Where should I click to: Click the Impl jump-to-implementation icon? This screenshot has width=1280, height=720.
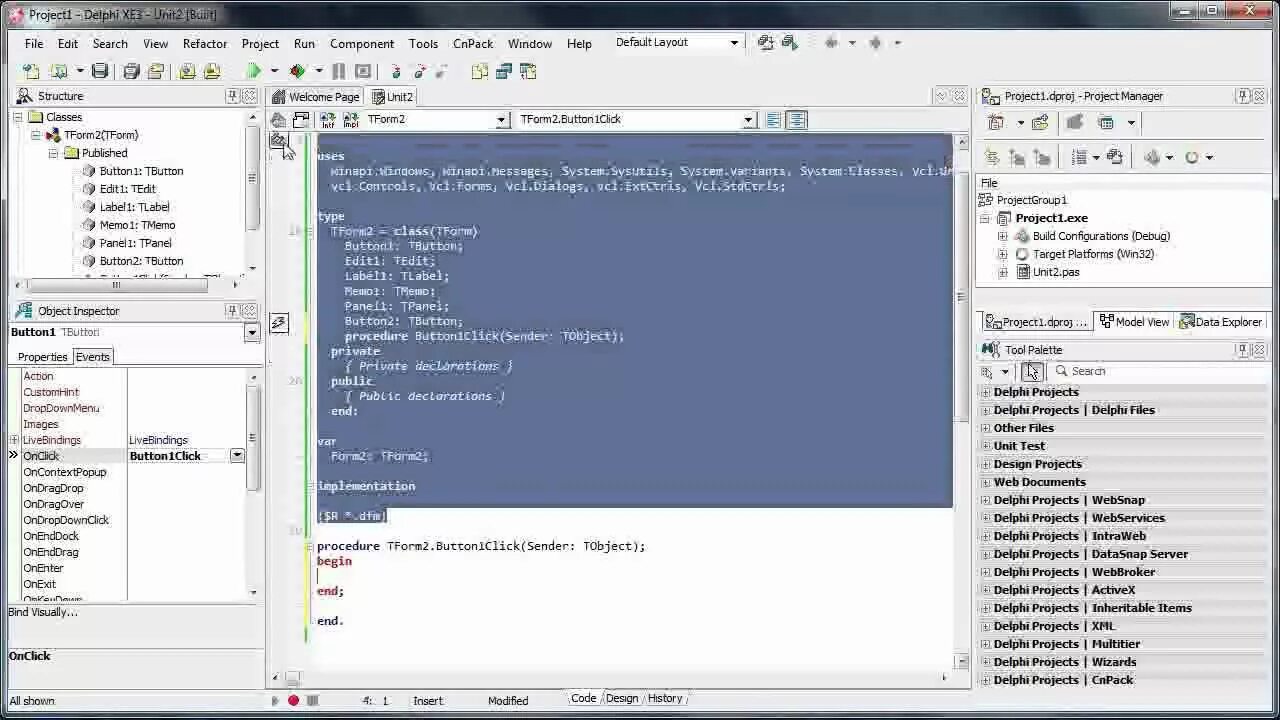tap(351, 119)
